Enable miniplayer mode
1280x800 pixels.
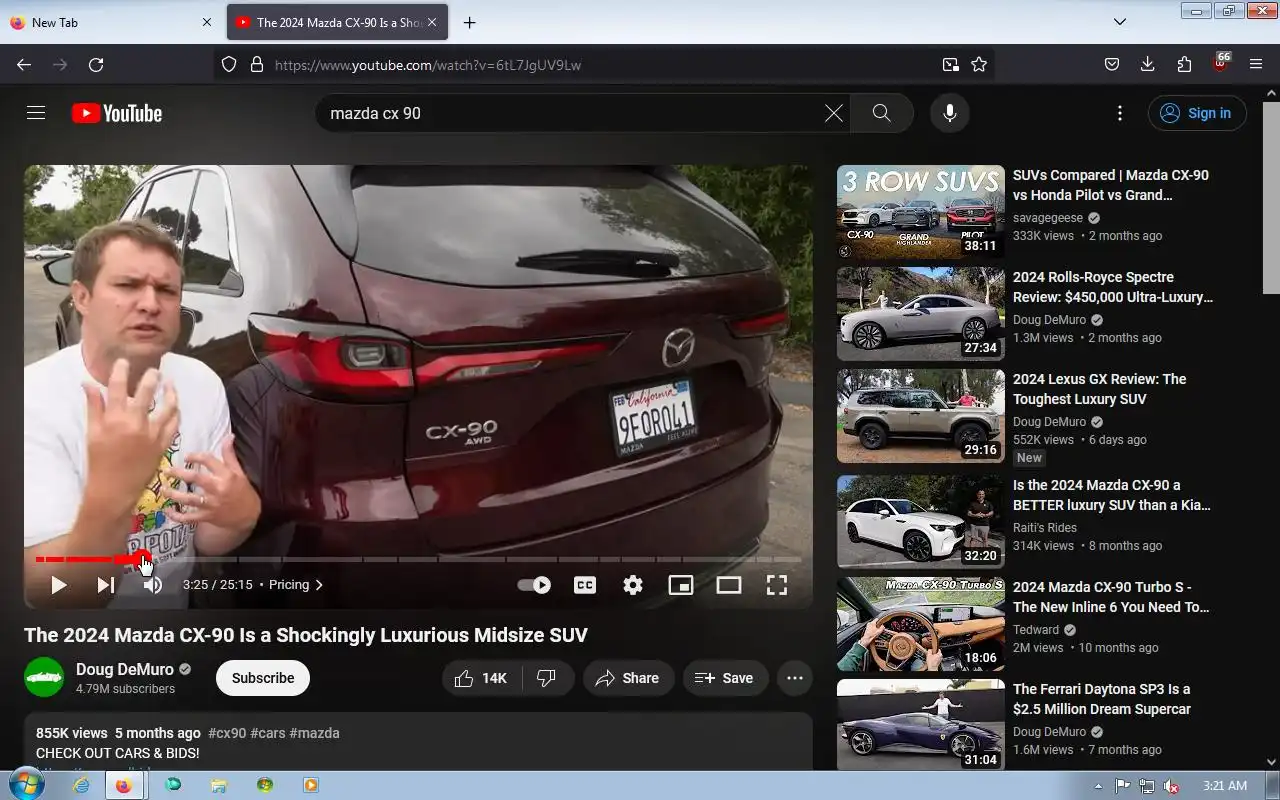681,585
